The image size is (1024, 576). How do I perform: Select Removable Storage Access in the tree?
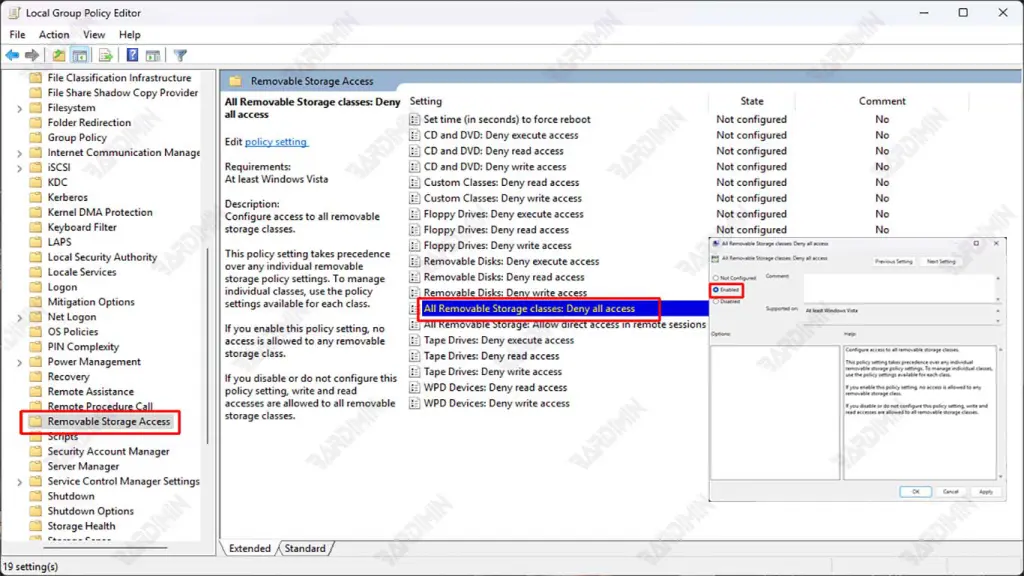click(x=108, y=422)
